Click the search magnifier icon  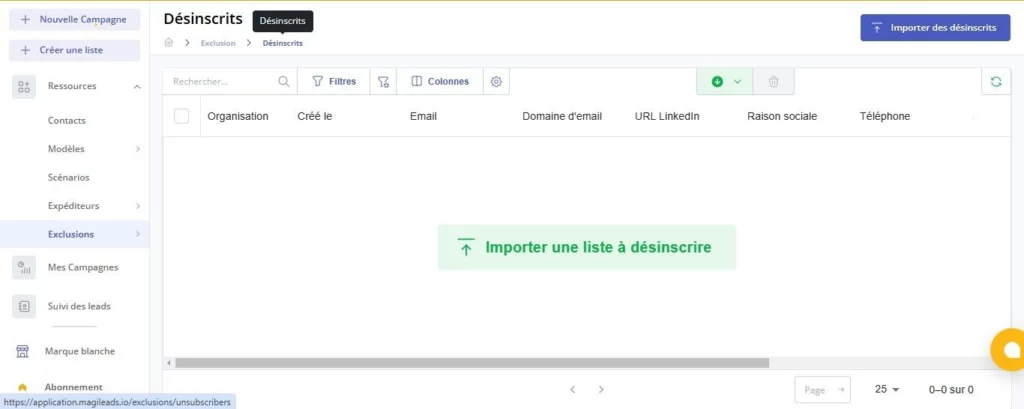tap(284, 82)
